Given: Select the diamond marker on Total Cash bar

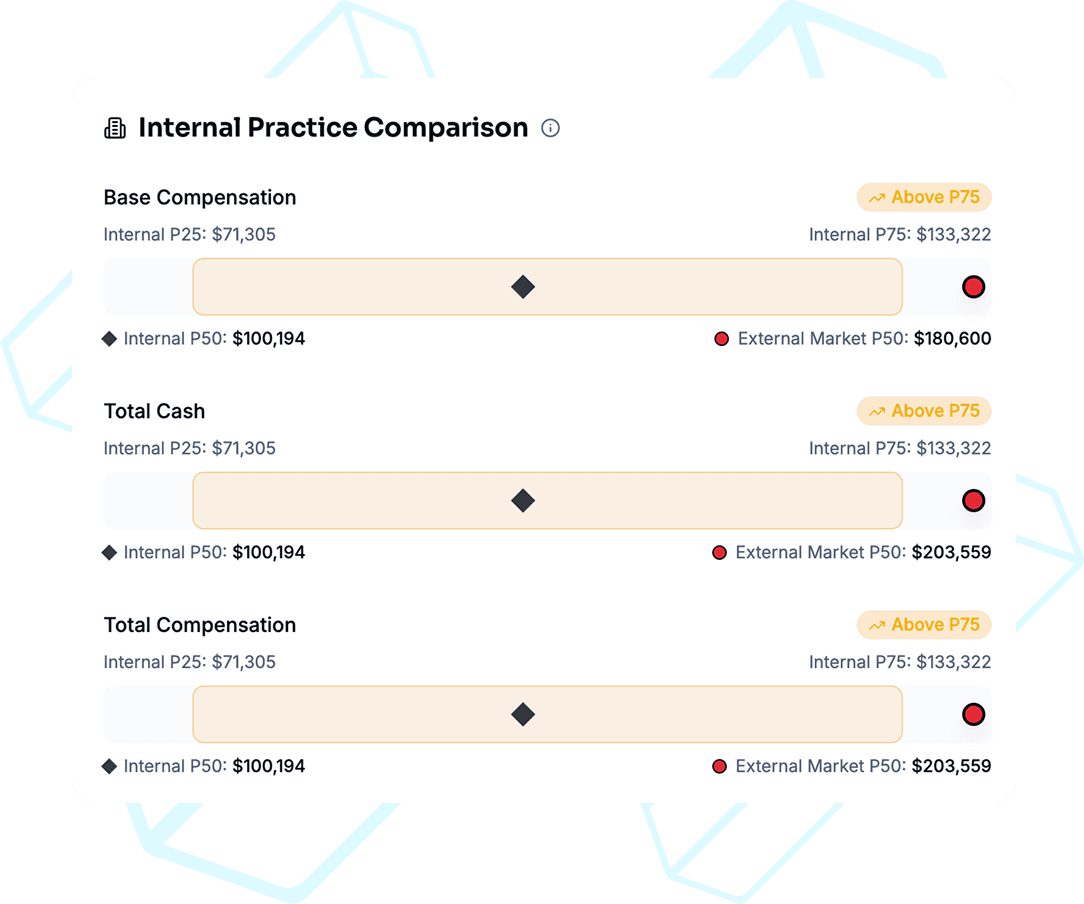Looking at the screenshot, I should pos(521,500).
